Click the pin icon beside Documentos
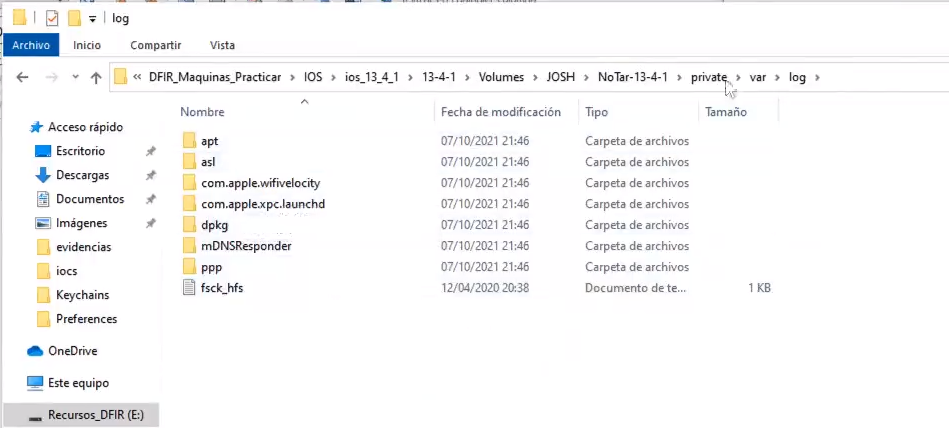This screenshot has width=949, height=428. pos(151,199)
